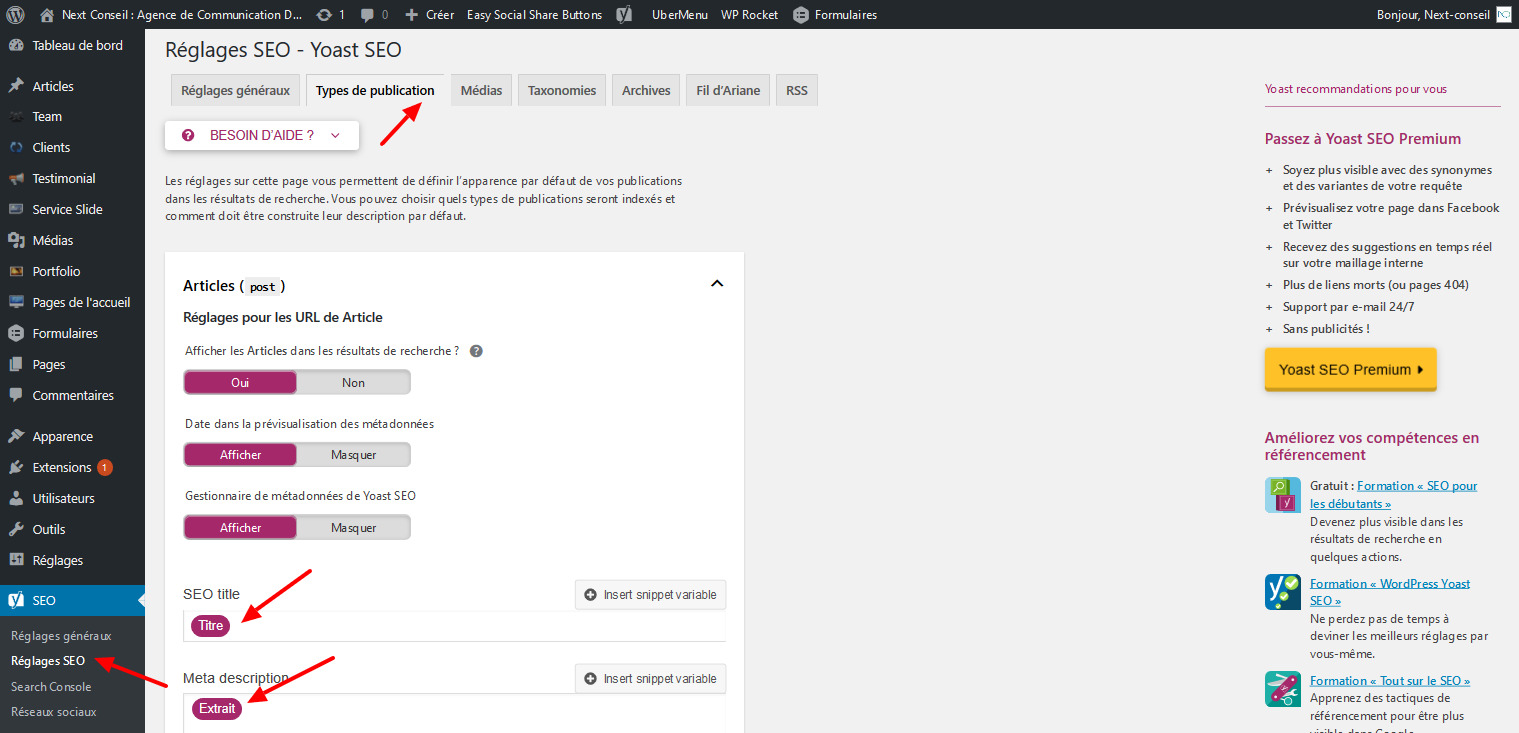Image resolution: width=1519 pixels, height=733 pixels.
Task: Open Réseaux sociaux submenu item
Action: click(54, 712)
